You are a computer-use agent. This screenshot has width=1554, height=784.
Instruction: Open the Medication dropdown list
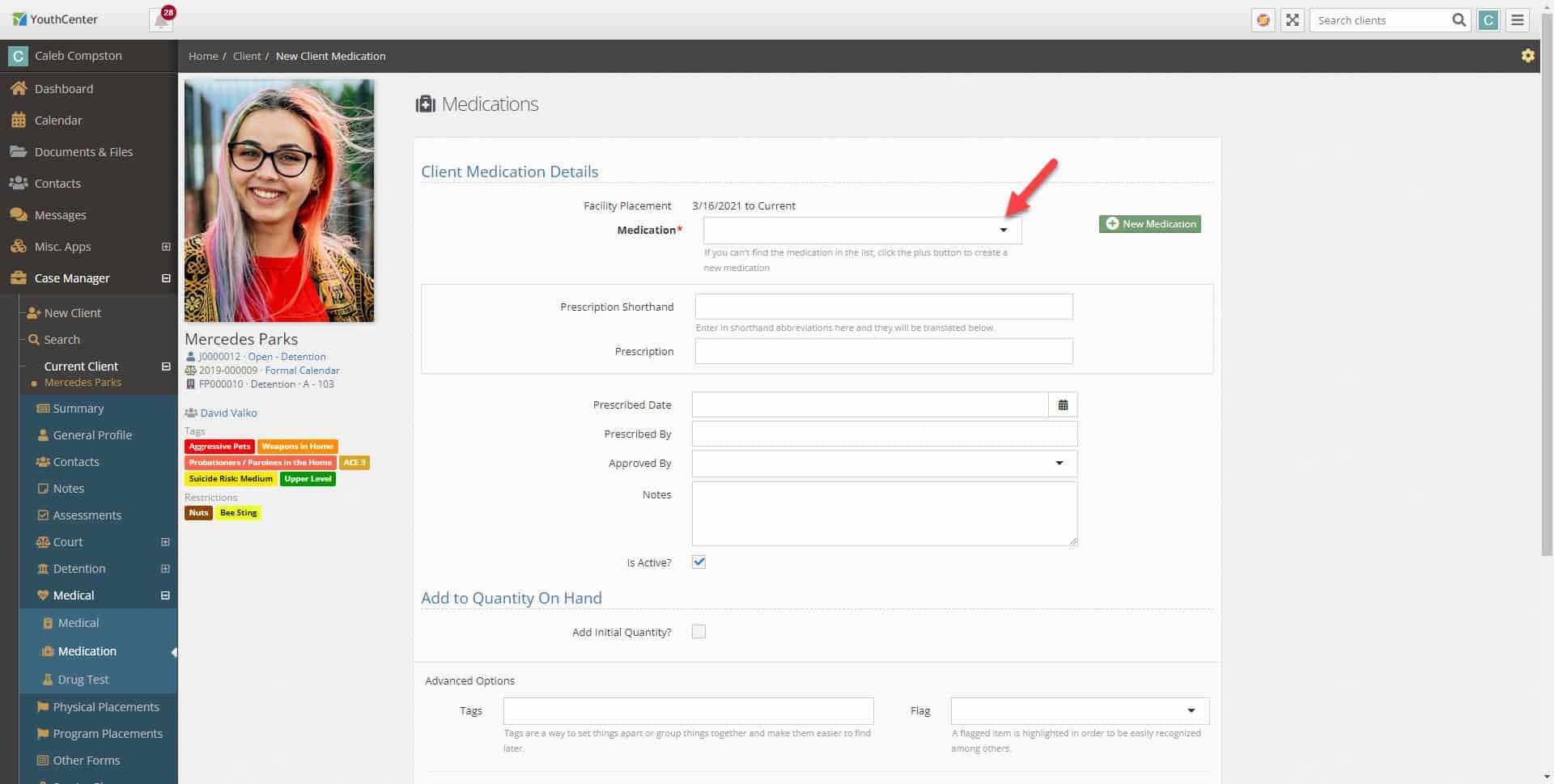point(862,231)
